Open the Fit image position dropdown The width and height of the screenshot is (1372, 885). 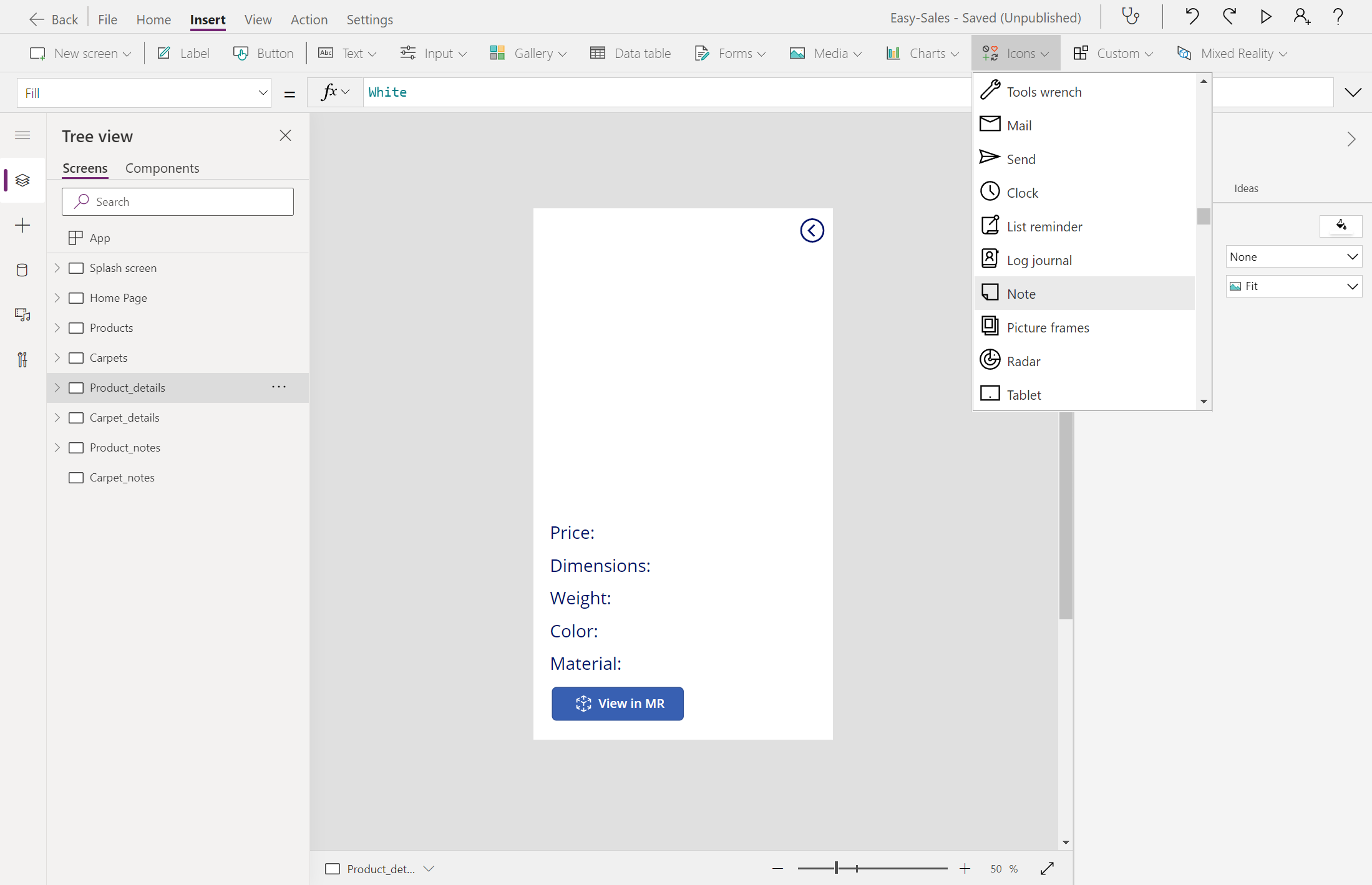[1293, 286]
